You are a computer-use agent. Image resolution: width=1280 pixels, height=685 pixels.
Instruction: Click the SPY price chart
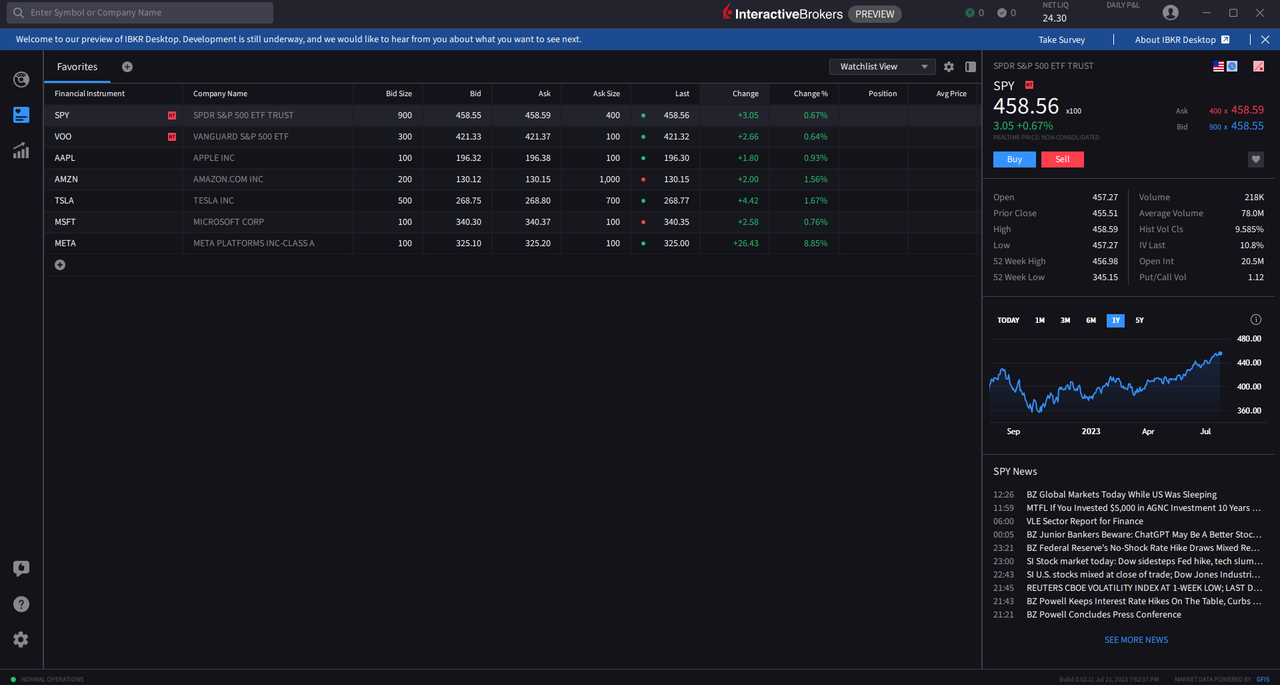pos(1106,380)
